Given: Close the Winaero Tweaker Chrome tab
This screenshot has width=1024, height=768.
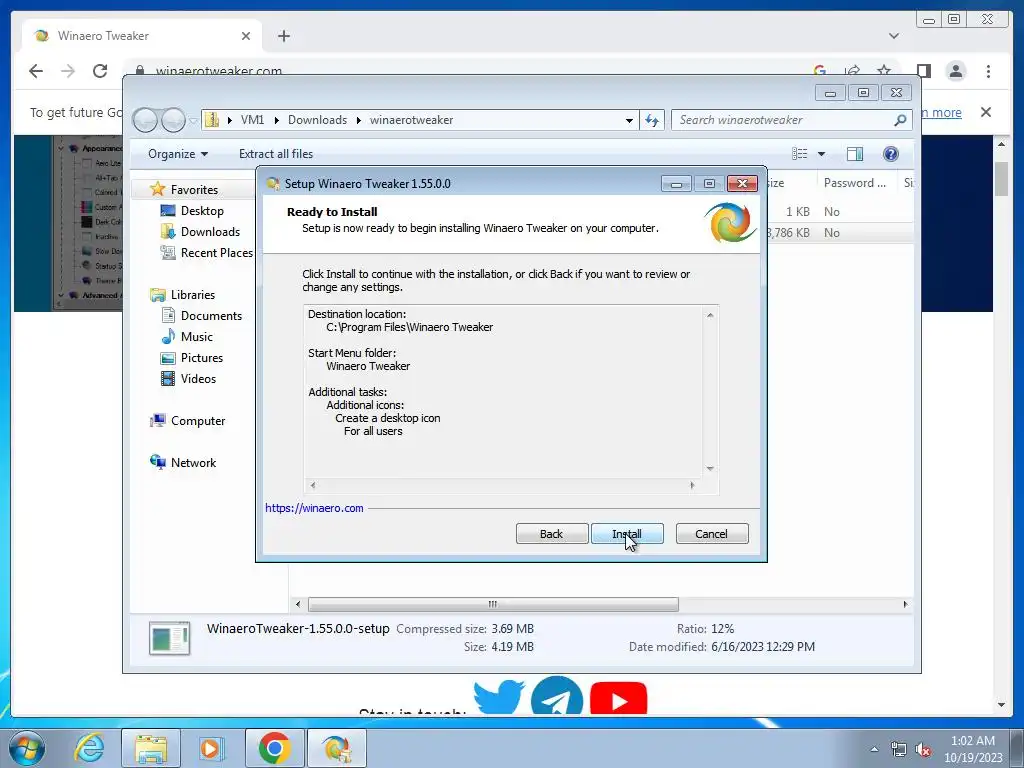Looking at the screenshot, I should [x=246, y=36].
